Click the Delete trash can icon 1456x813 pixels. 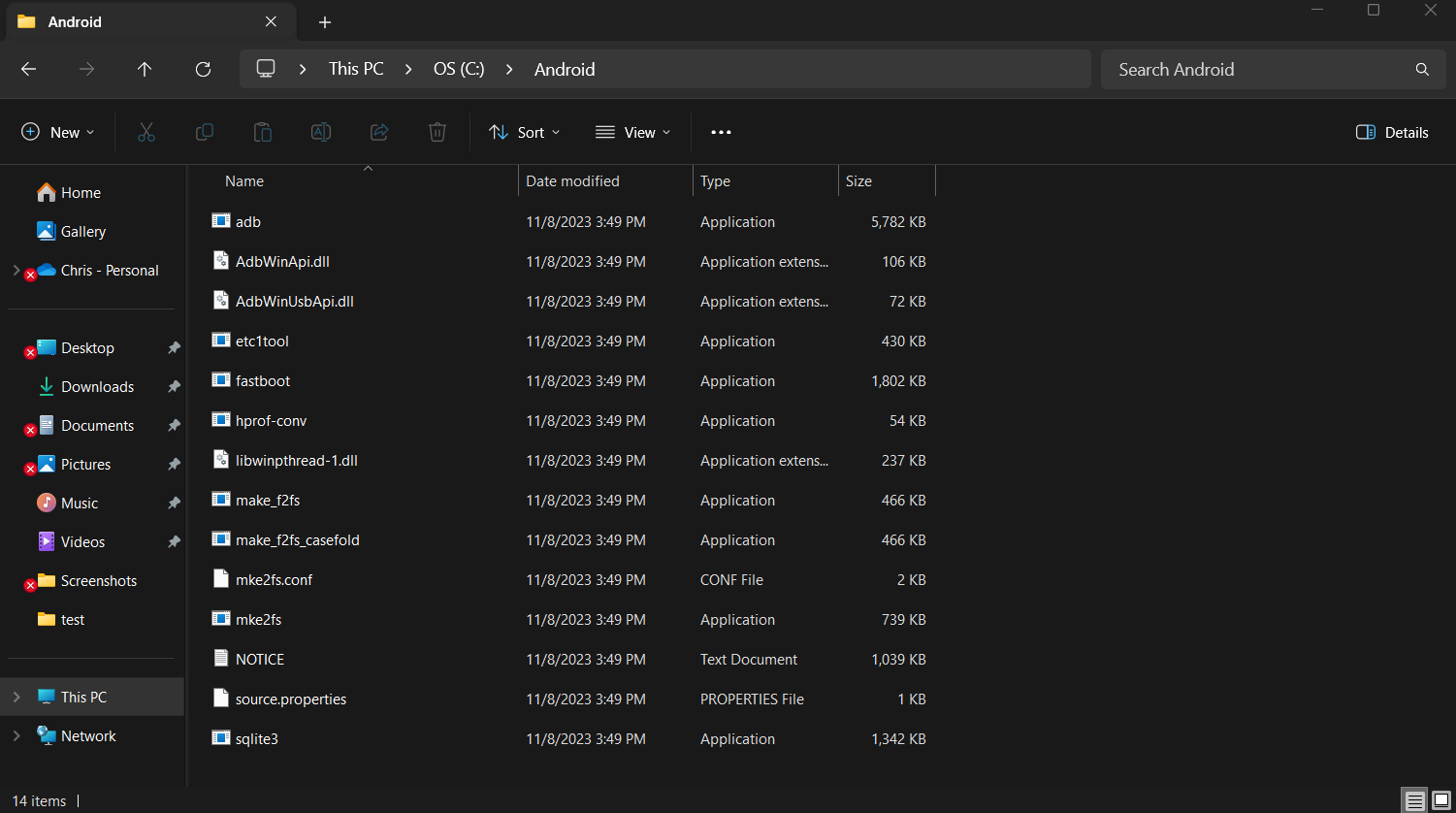coord(437,132)
